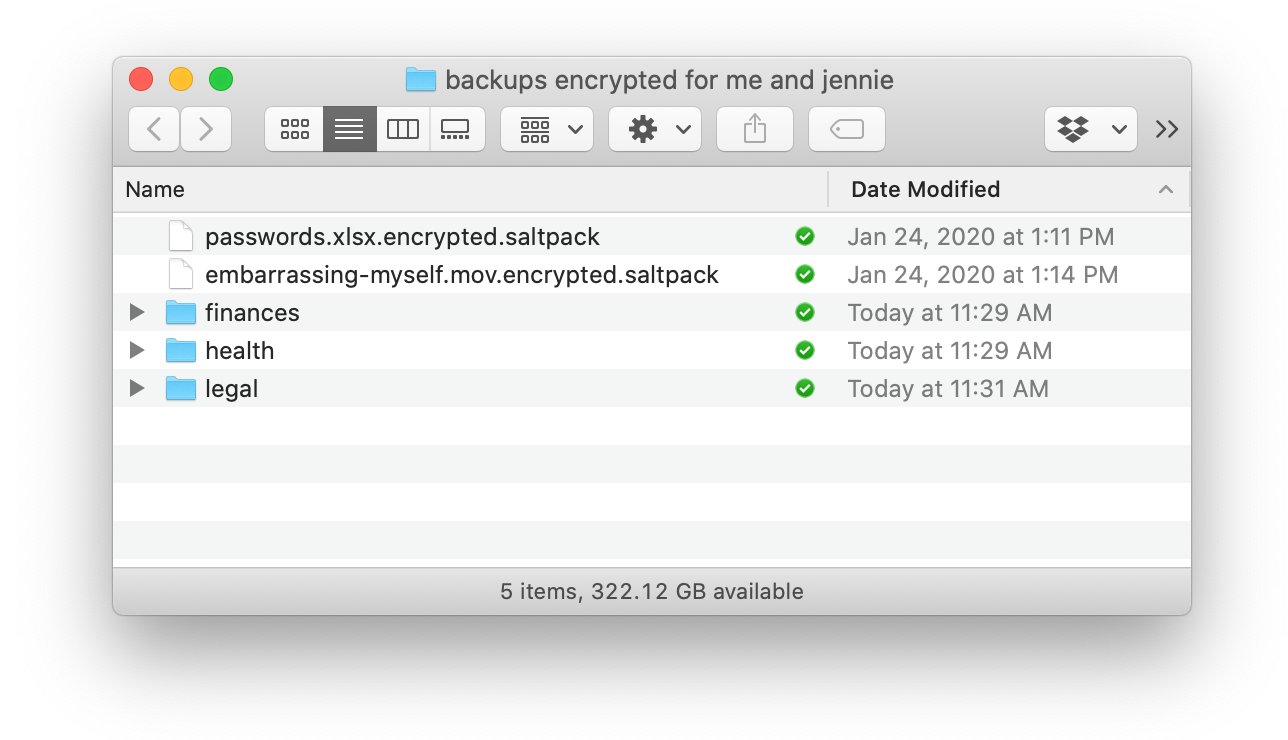Click the title bar folder proxy icon
1288x740 pixels.
pyautogui.click(x=421, y=80)
